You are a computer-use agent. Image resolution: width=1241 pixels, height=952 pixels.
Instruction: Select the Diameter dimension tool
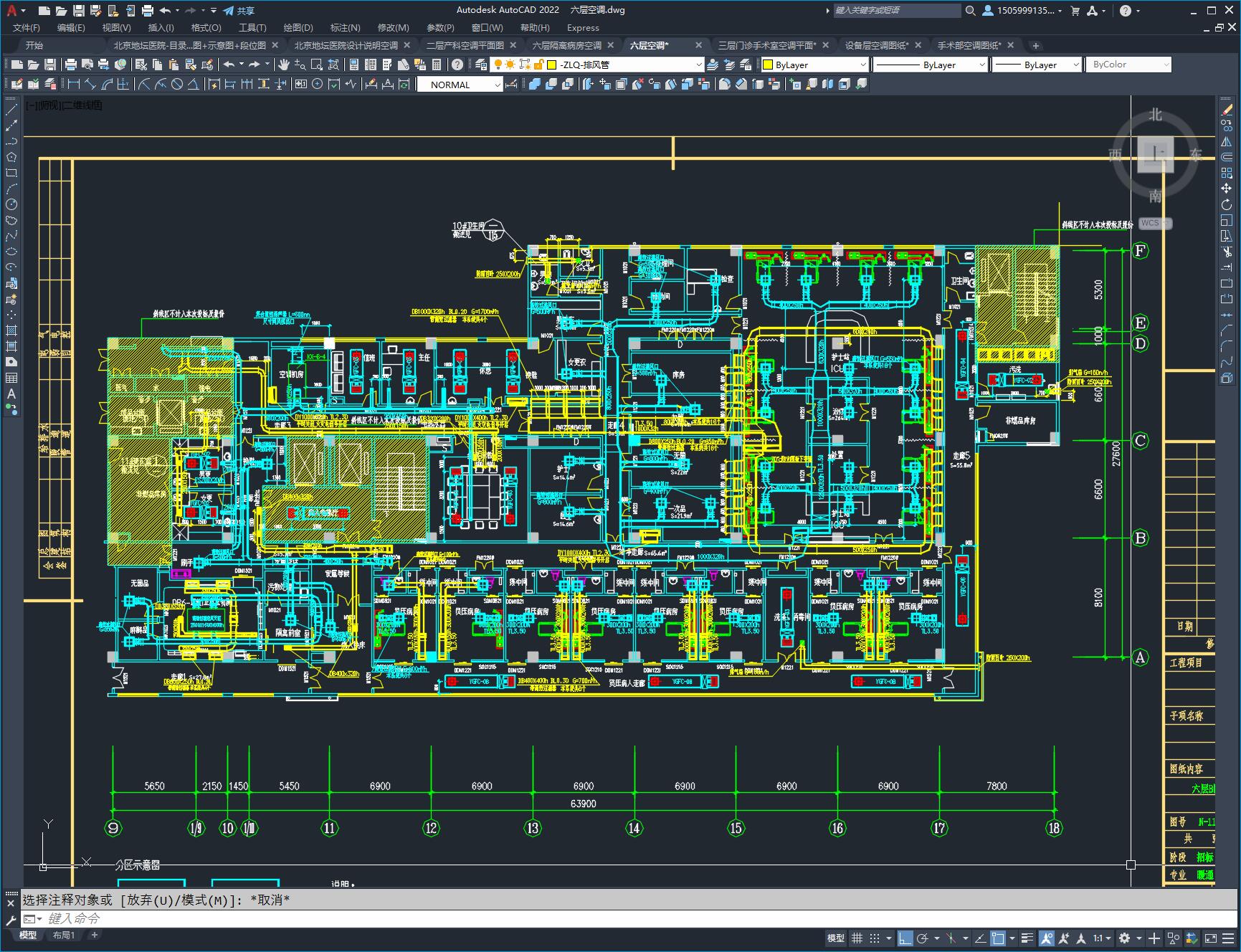pos(177,84)
